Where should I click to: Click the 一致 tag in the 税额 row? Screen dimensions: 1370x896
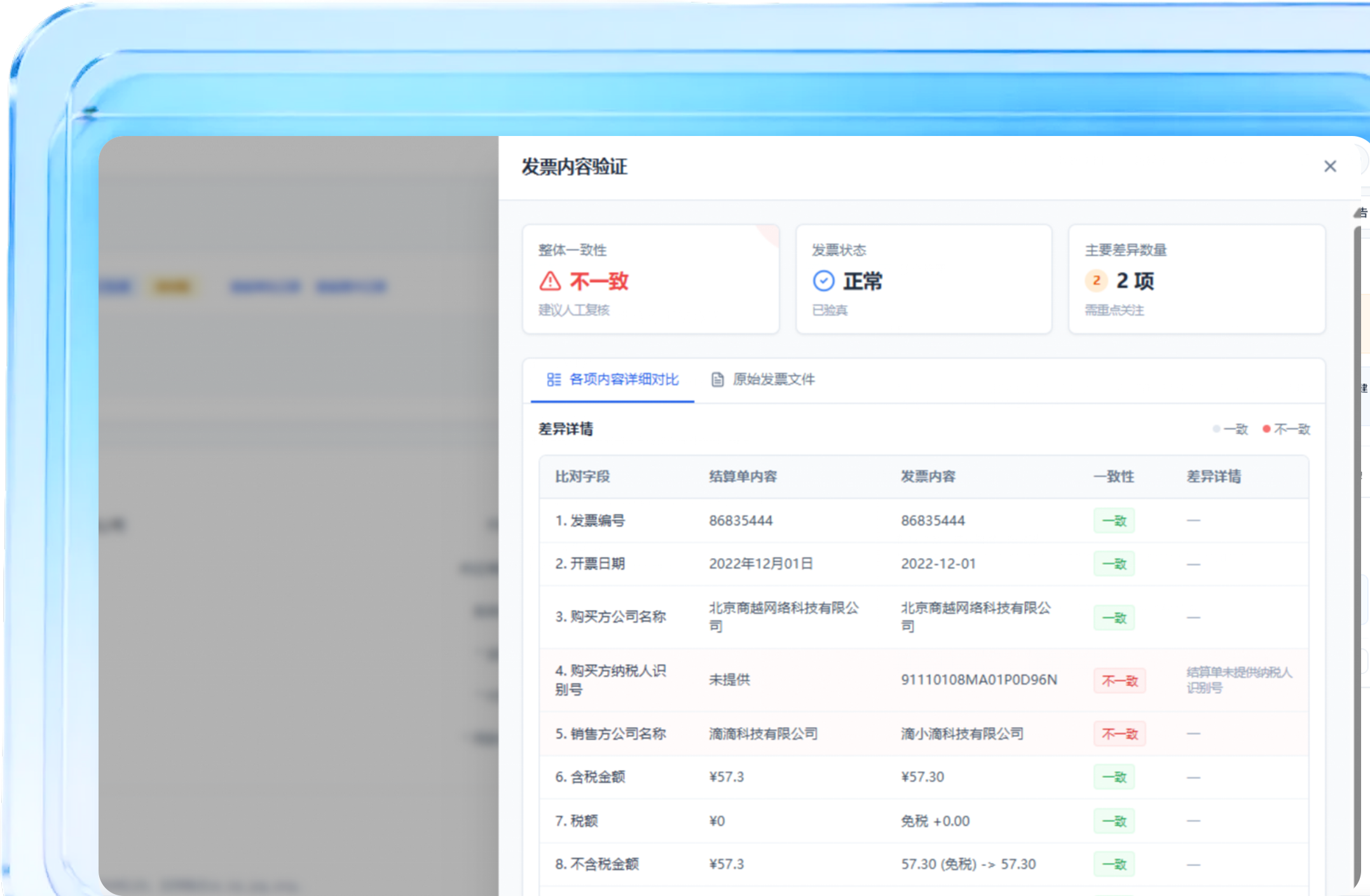[x=1114, y=821]
